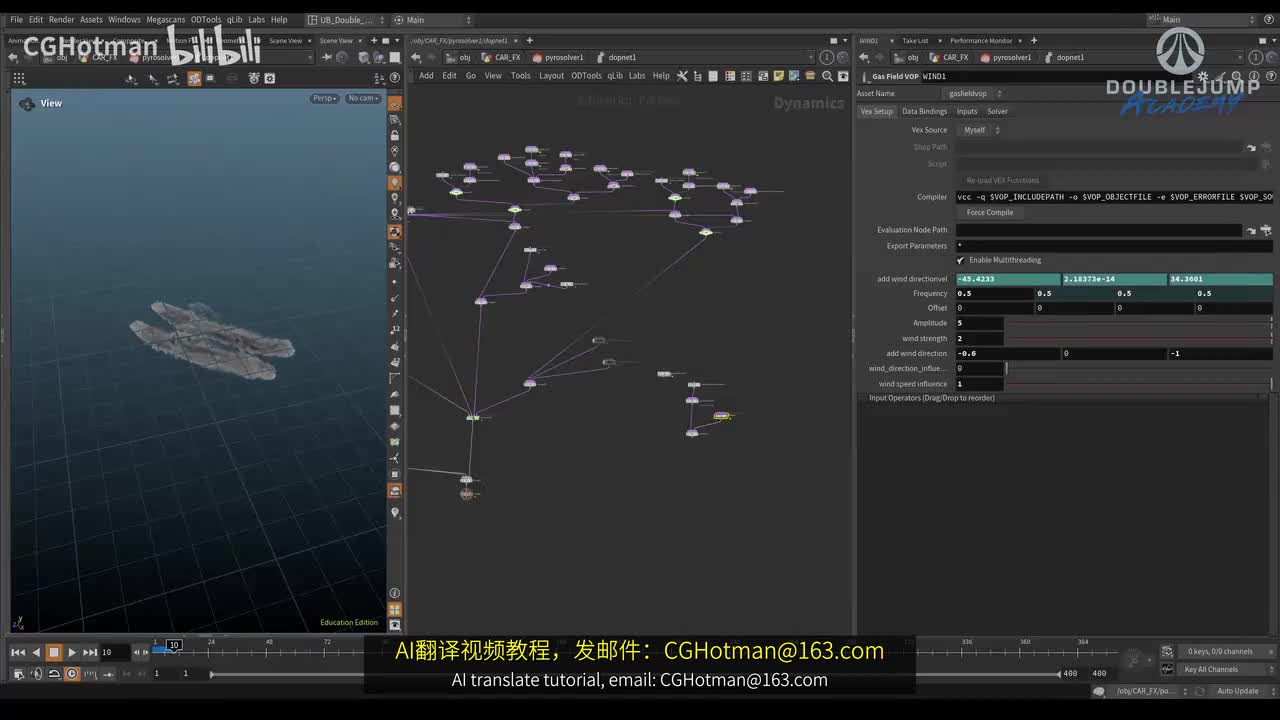Play the timeline forward

point(72,652)
